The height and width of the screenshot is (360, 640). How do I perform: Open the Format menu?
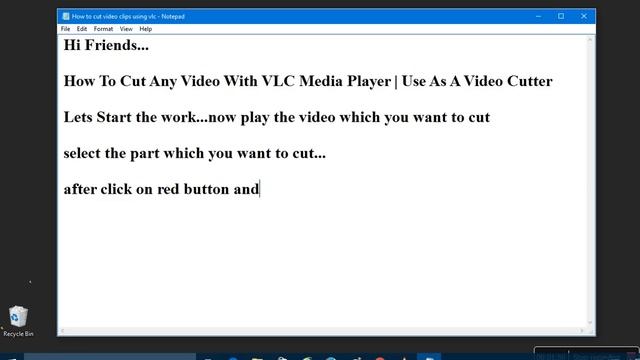[103, 29]
